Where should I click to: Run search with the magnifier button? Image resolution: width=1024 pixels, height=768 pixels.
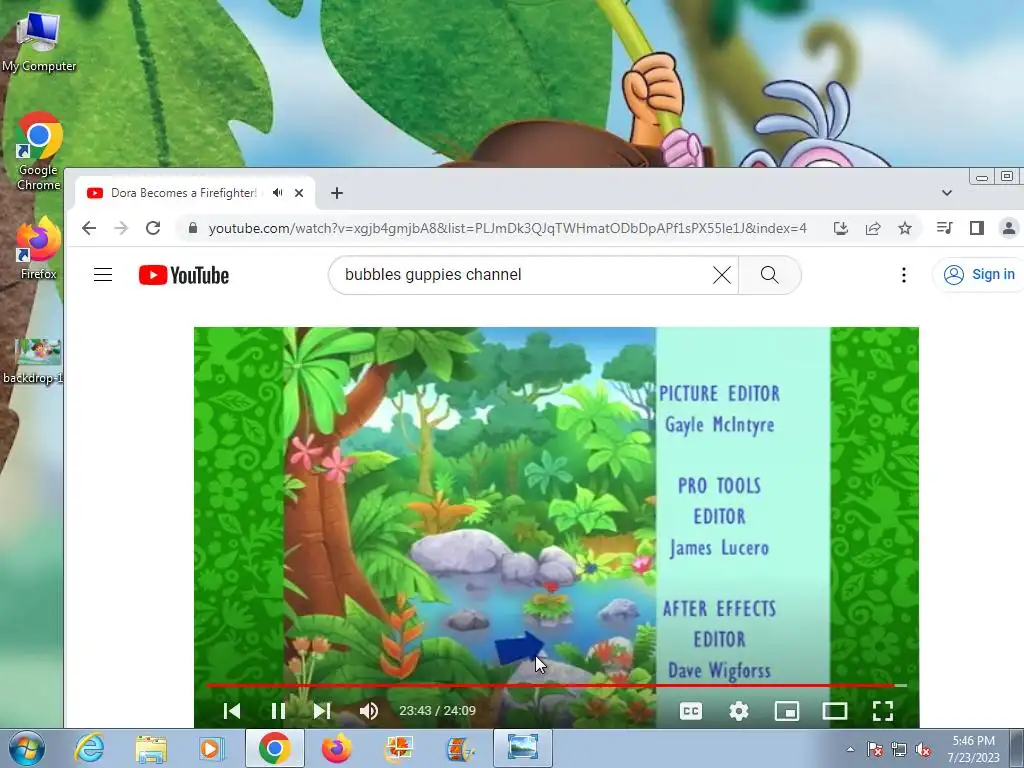pyautogui.click(x=770, y=275)
